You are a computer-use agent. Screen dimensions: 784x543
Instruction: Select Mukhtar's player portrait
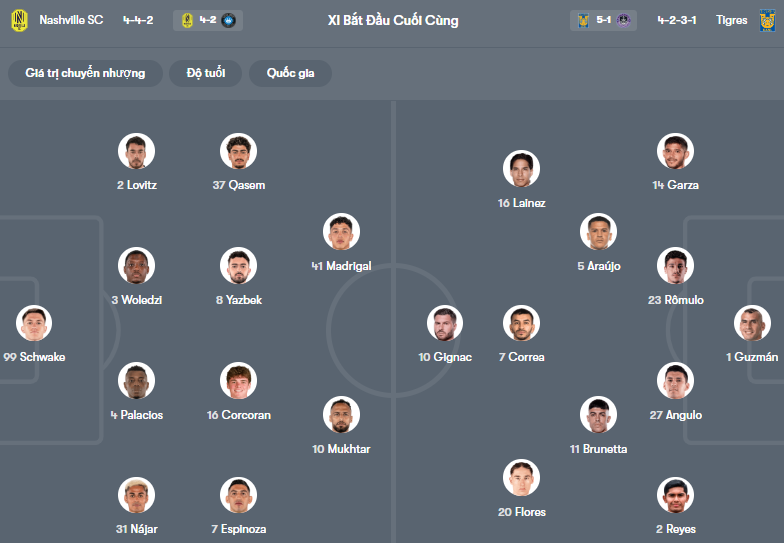tap(341, 415)
